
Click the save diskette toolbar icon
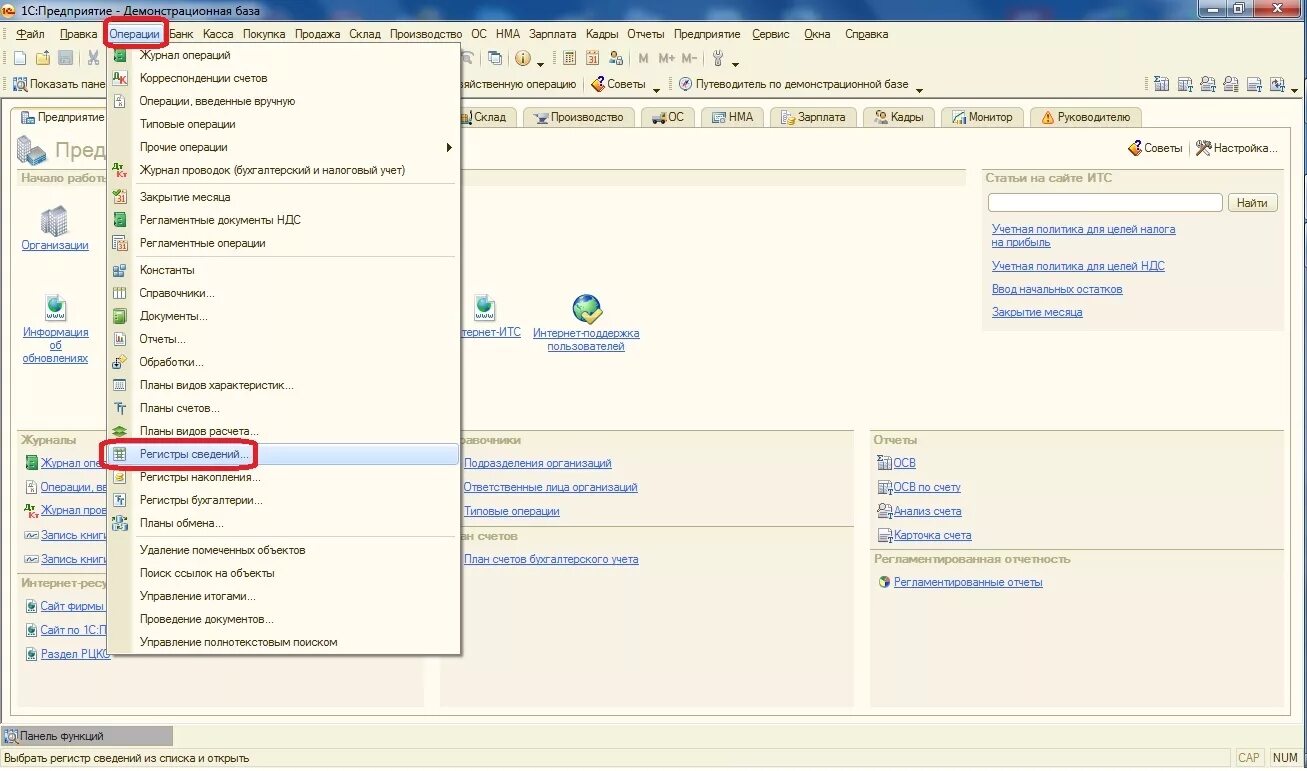click(66, 58)
